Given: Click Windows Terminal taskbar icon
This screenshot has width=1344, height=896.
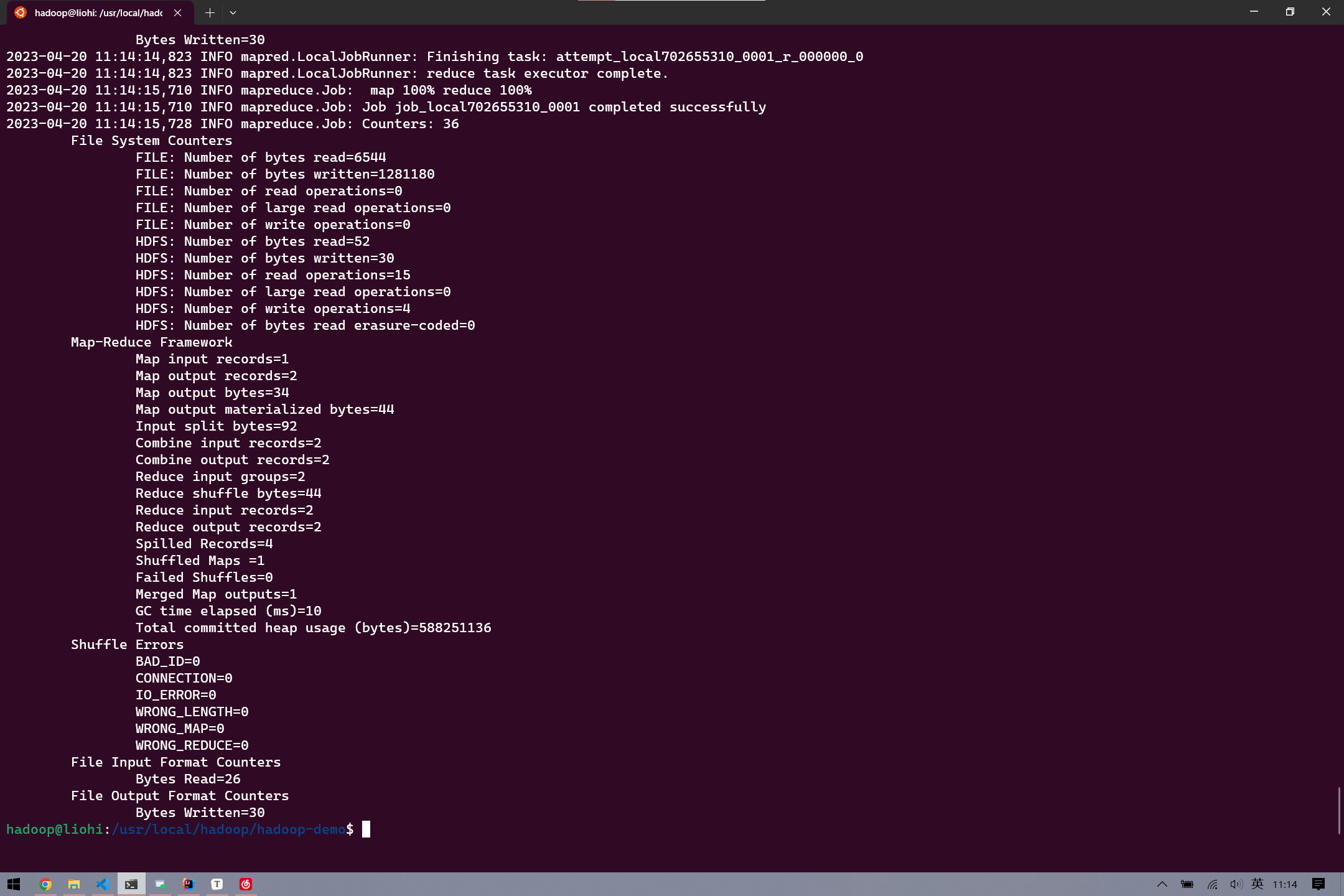Looking at the screenshot, I should (x=131, y=884).
